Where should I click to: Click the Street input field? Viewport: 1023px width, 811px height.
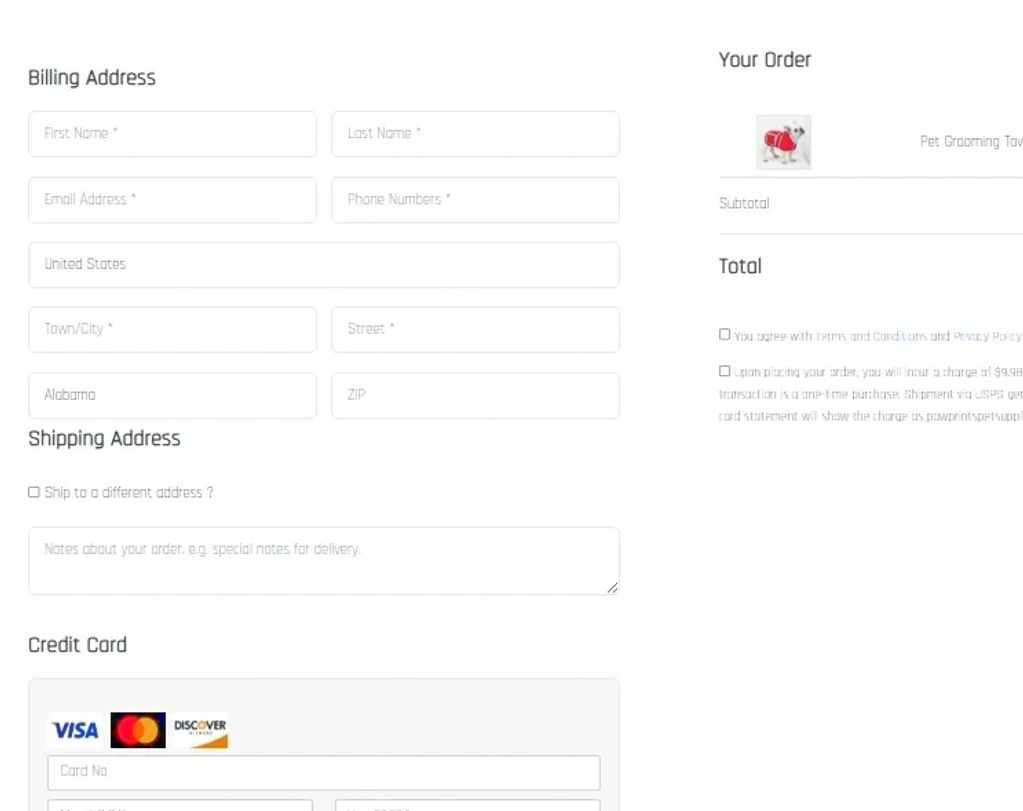pos(475,329)
